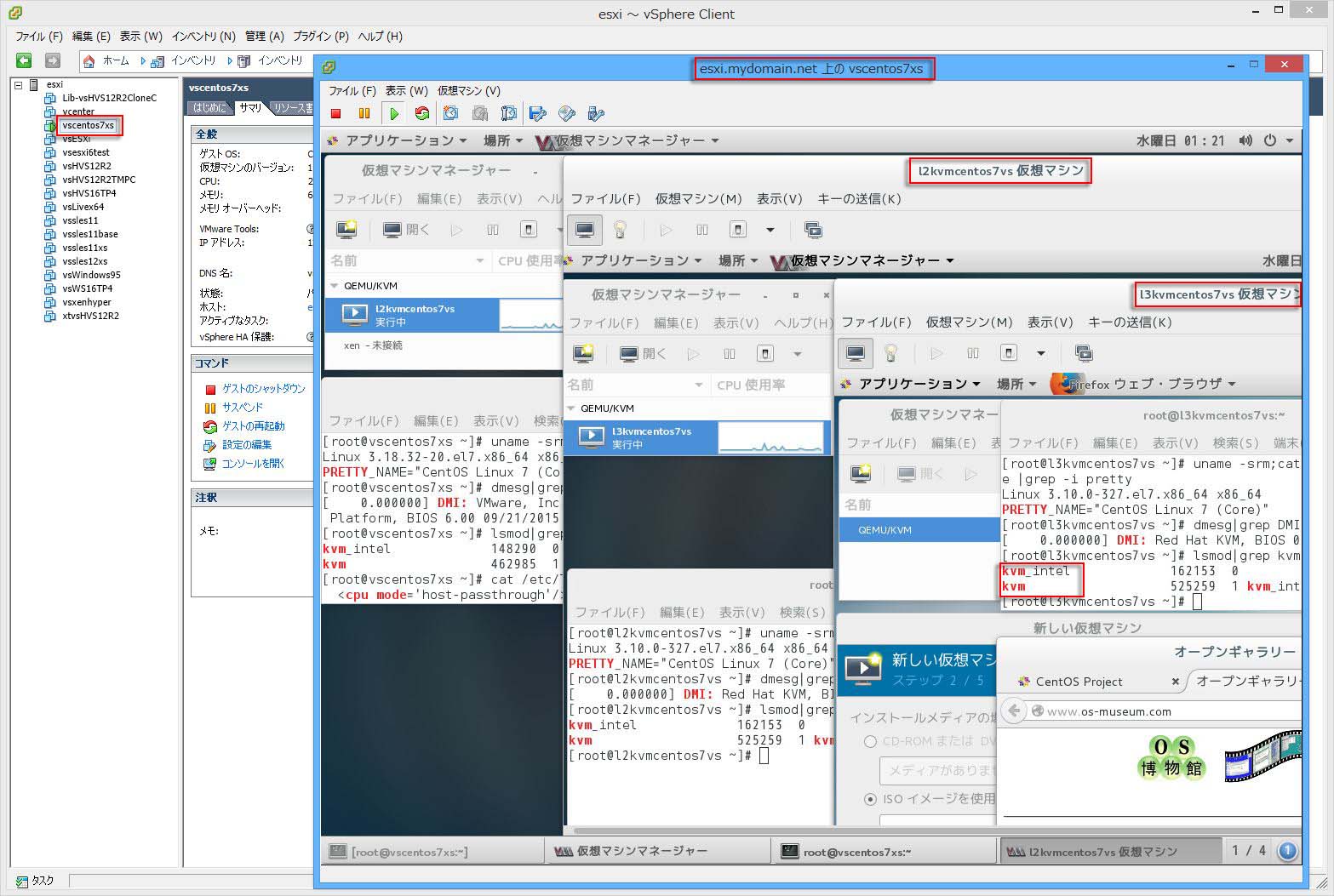Click the console monitor icon in l2kvmcentos7vs window
This screenshot has width=1334, height=896.
click(585, 230)
